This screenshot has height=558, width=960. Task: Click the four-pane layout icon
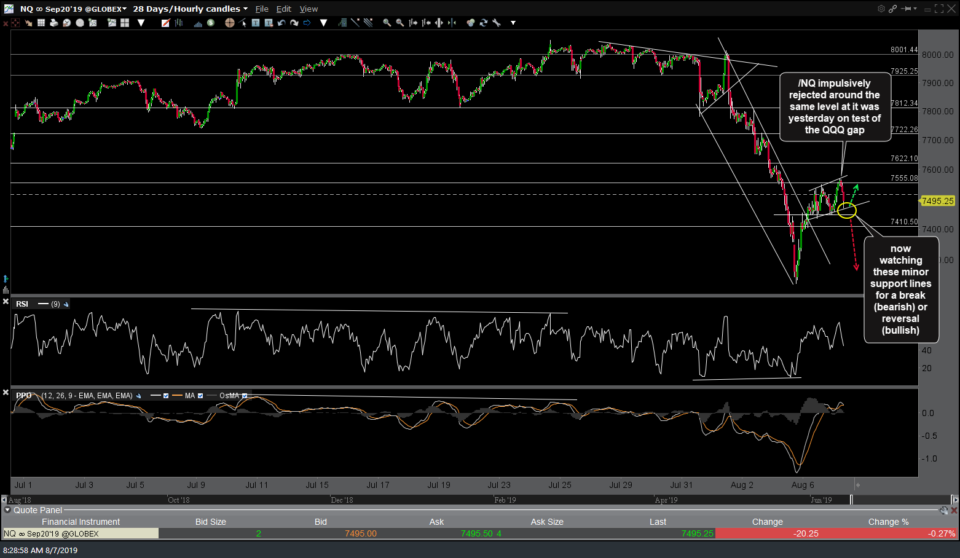125,23
